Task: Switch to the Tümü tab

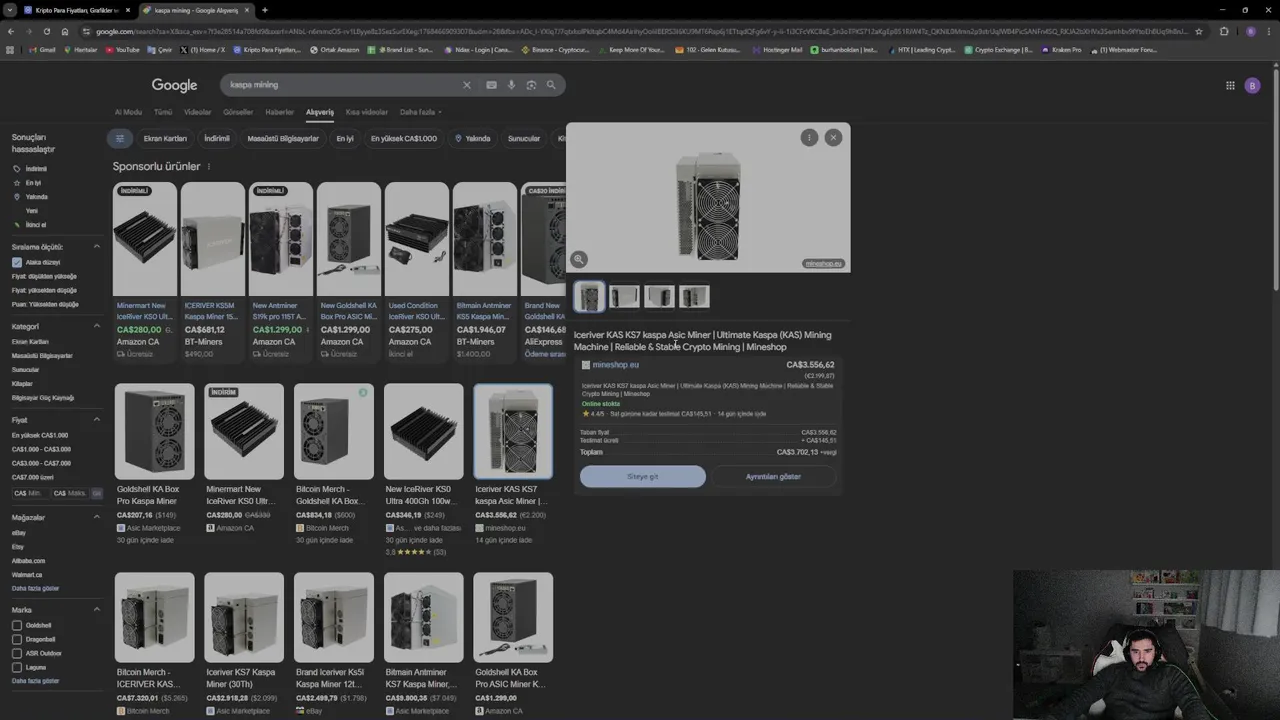Action: click(163, 112)
